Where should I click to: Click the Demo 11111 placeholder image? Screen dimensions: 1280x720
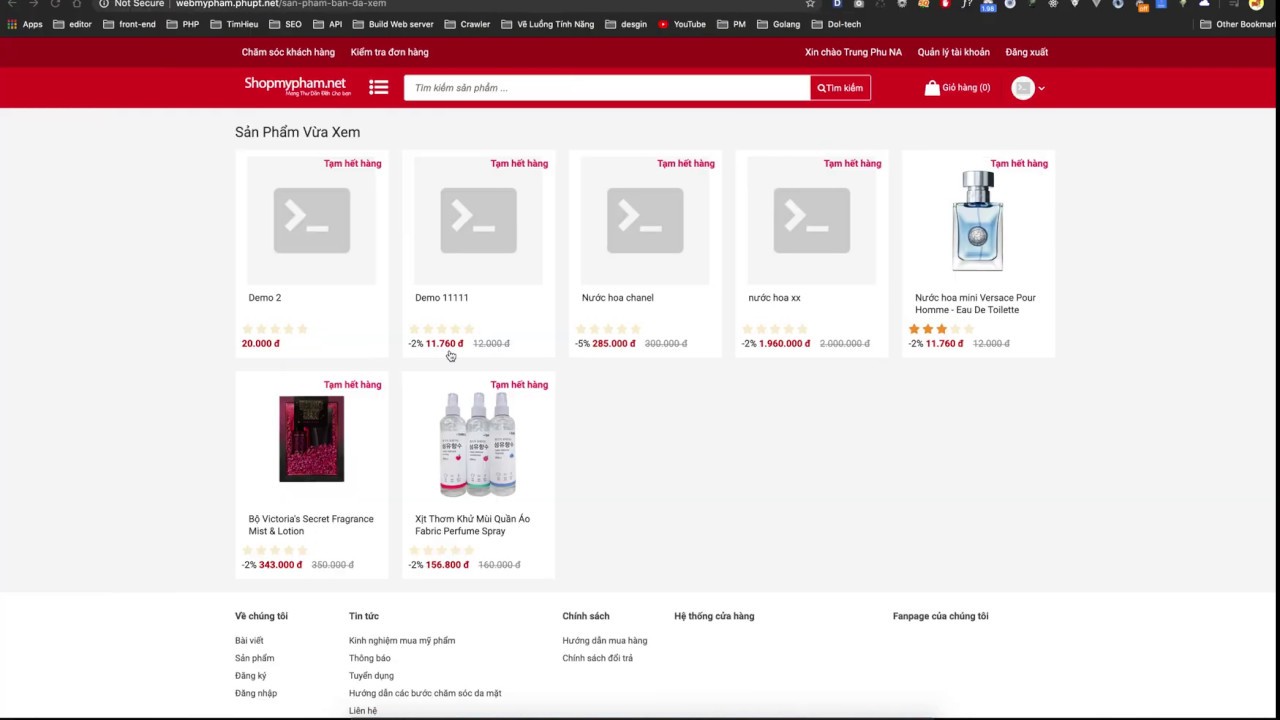(478, 220)
